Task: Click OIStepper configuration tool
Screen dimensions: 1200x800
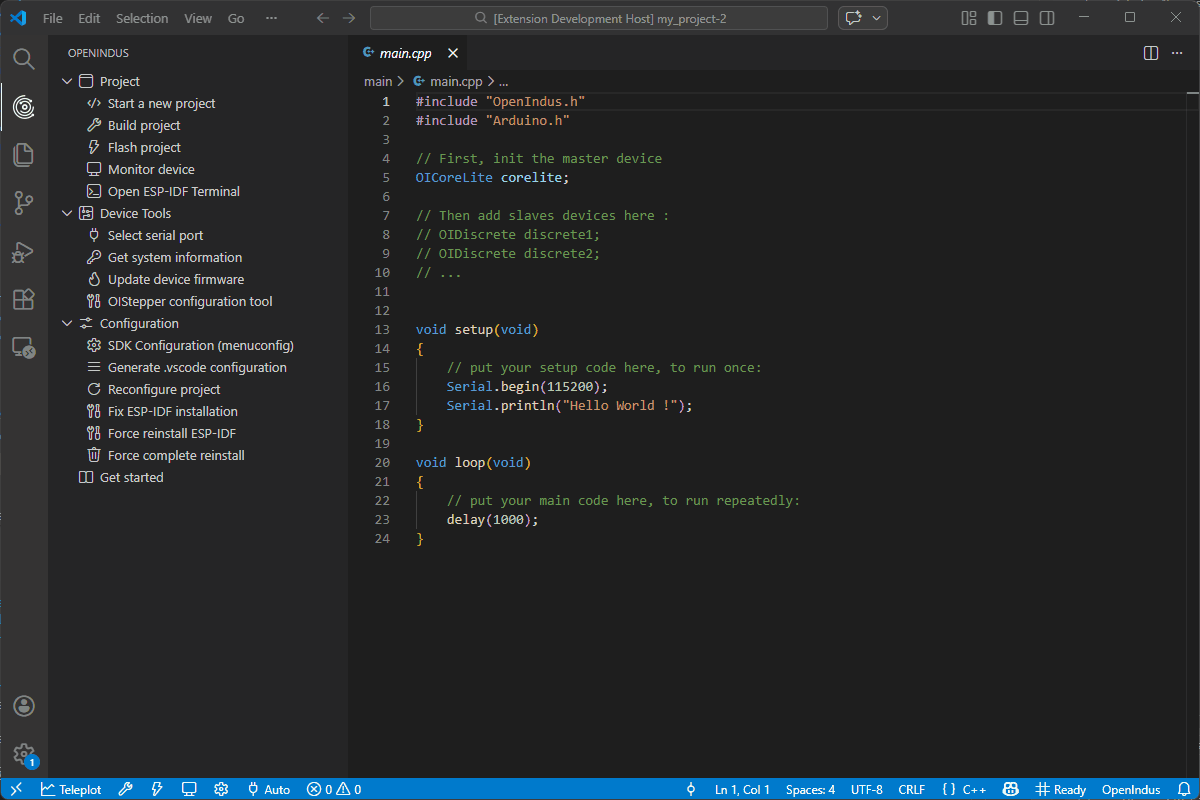Action: click(190, 302)
